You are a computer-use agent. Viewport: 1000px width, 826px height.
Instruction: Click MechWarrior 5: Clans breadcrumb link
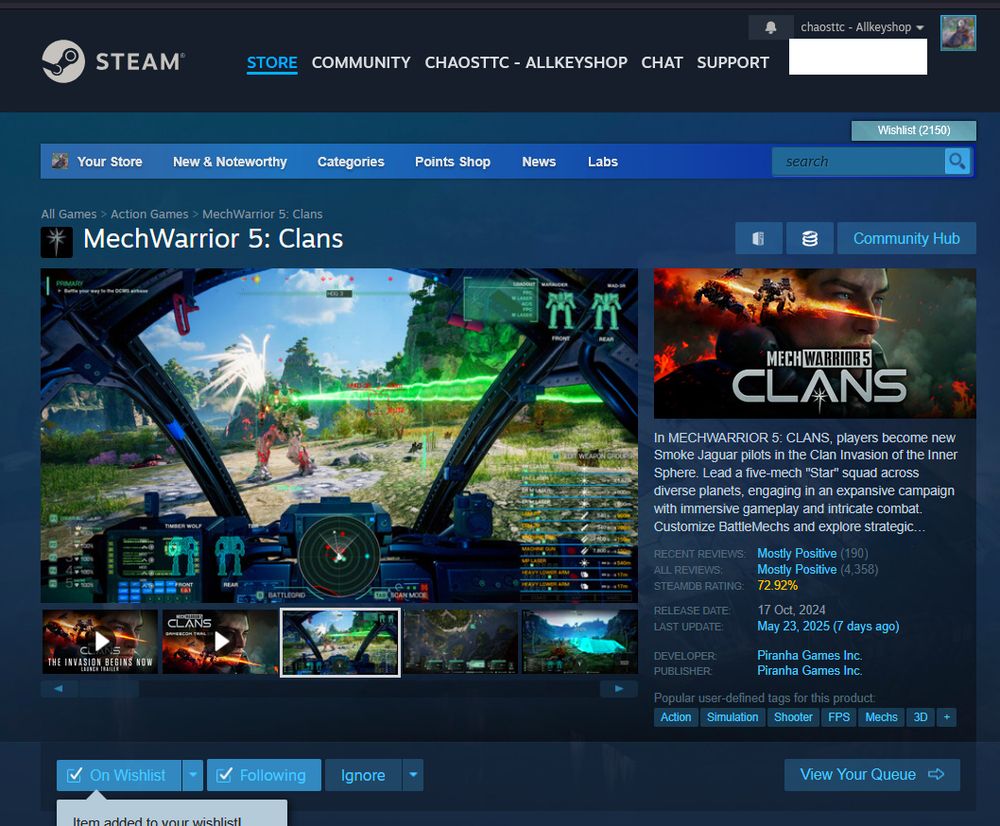[x=262, y=214]
